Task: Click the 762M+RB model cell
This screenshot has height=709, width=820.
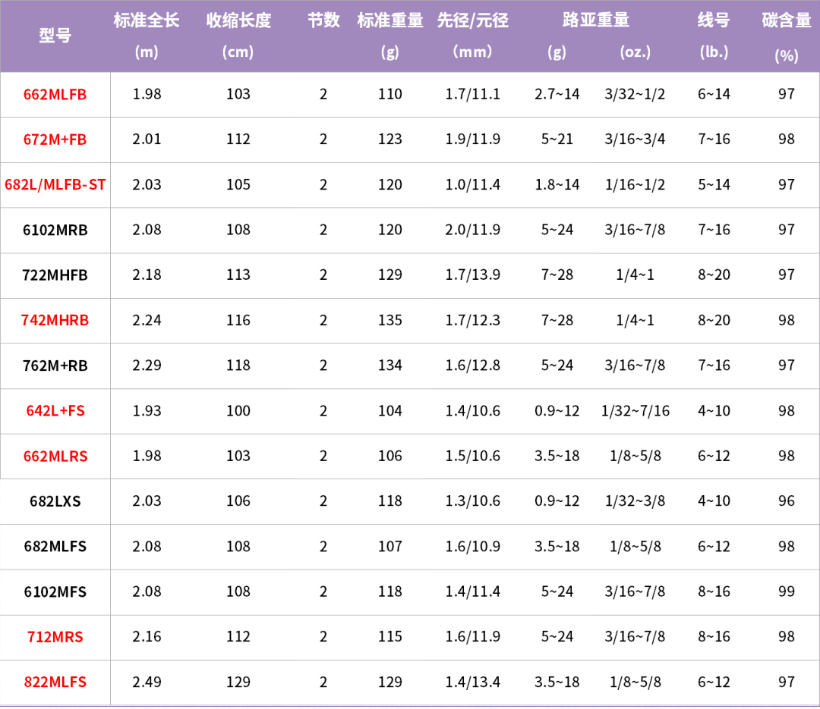Action: [x=55, y=365]
